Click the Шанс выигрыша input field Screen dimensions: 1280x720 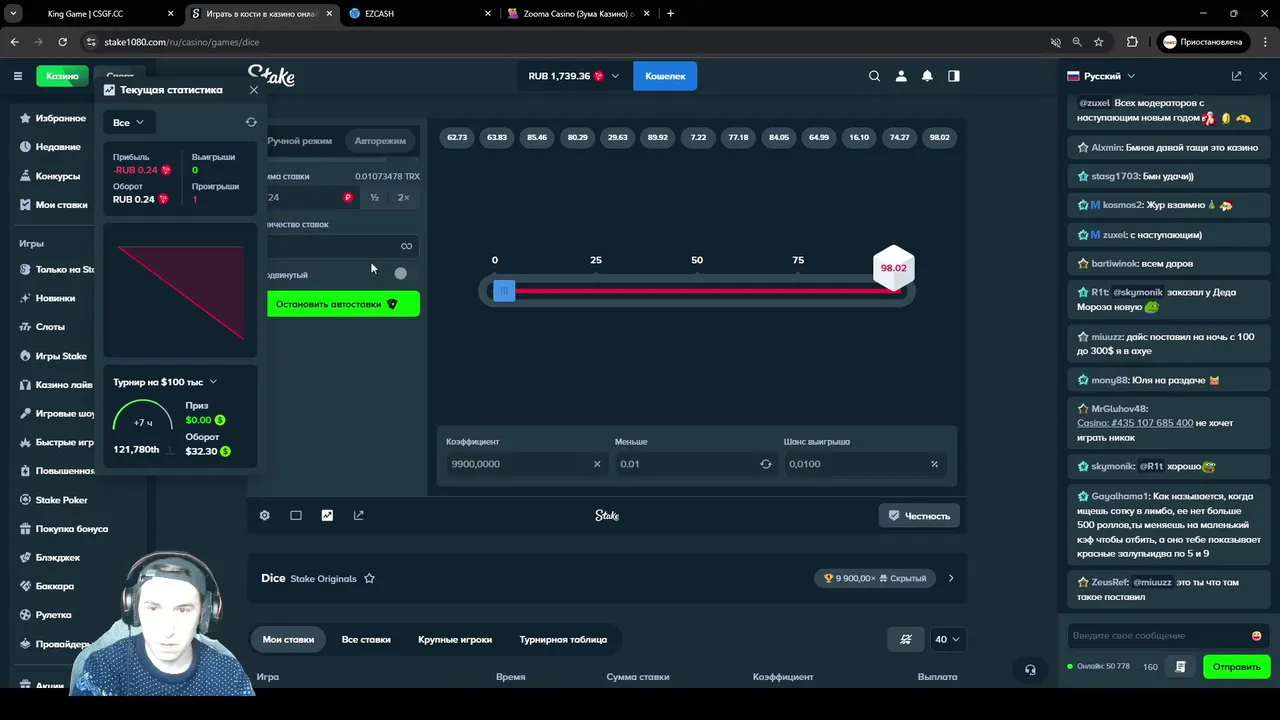pos(865,464)
